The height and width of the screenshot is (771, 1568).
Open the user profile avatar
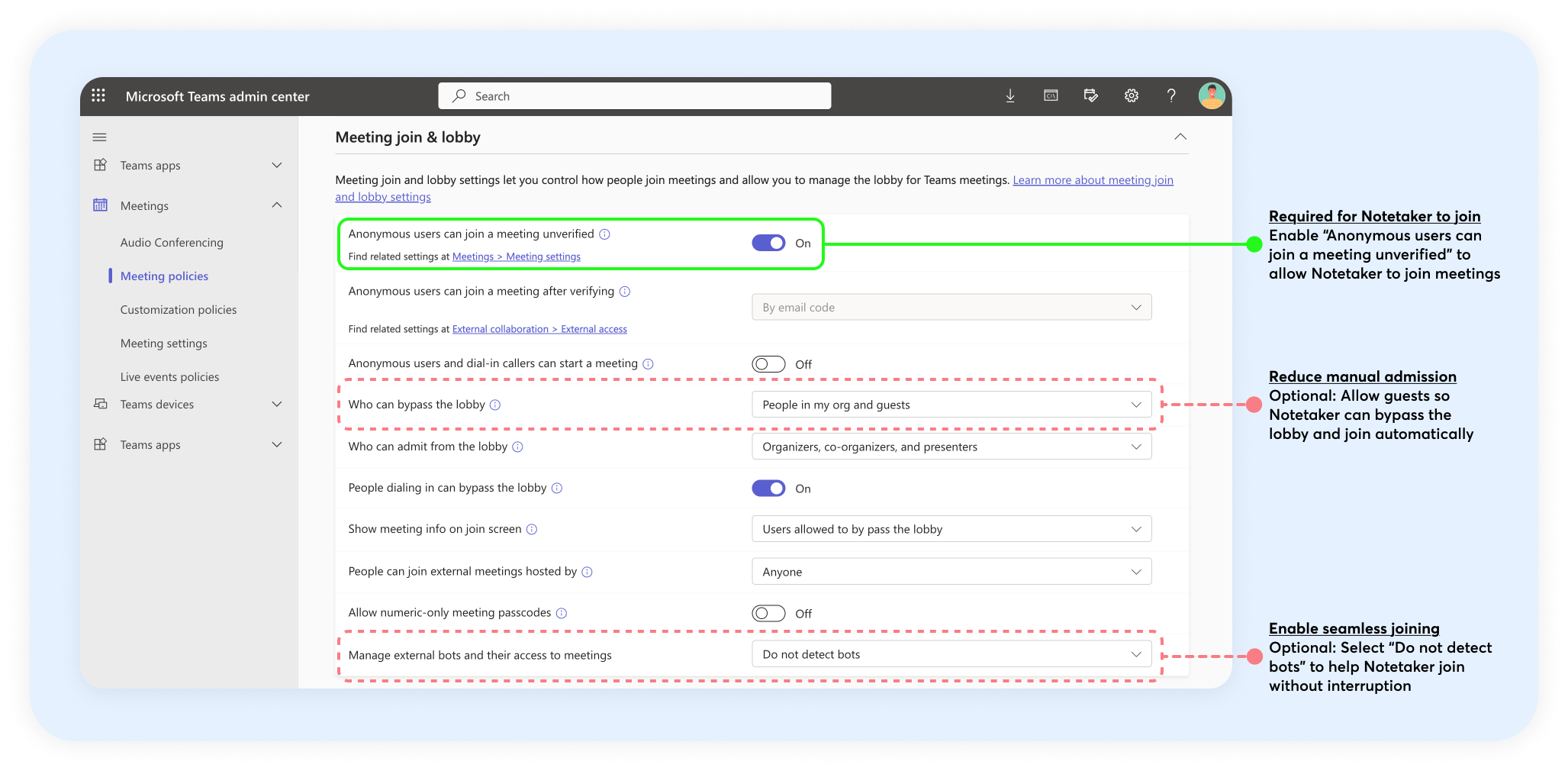pos(1212,95)
